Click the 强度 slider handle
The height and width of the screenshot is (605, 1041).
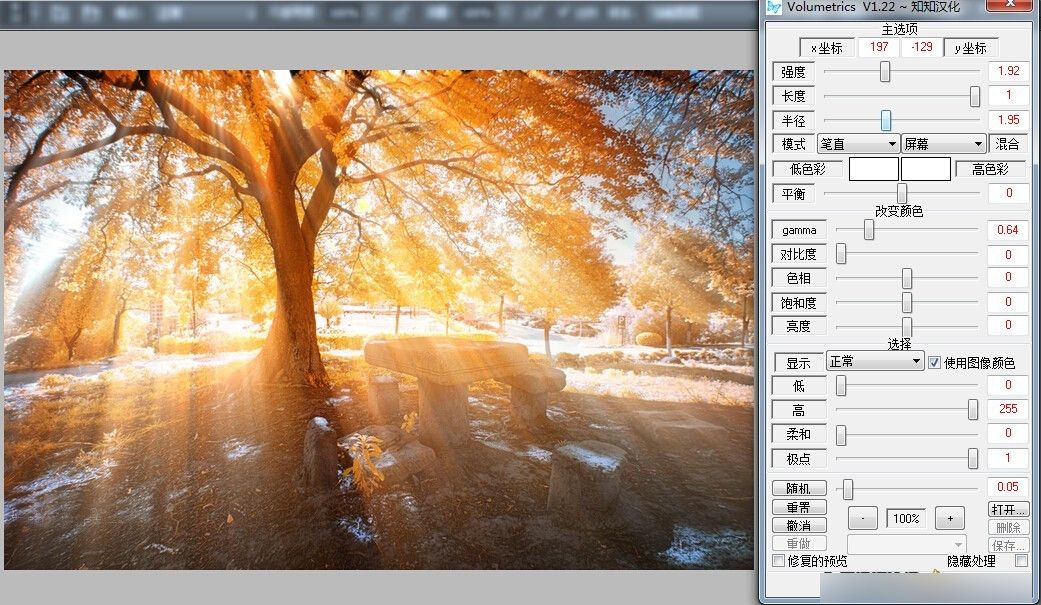(885, 72)
